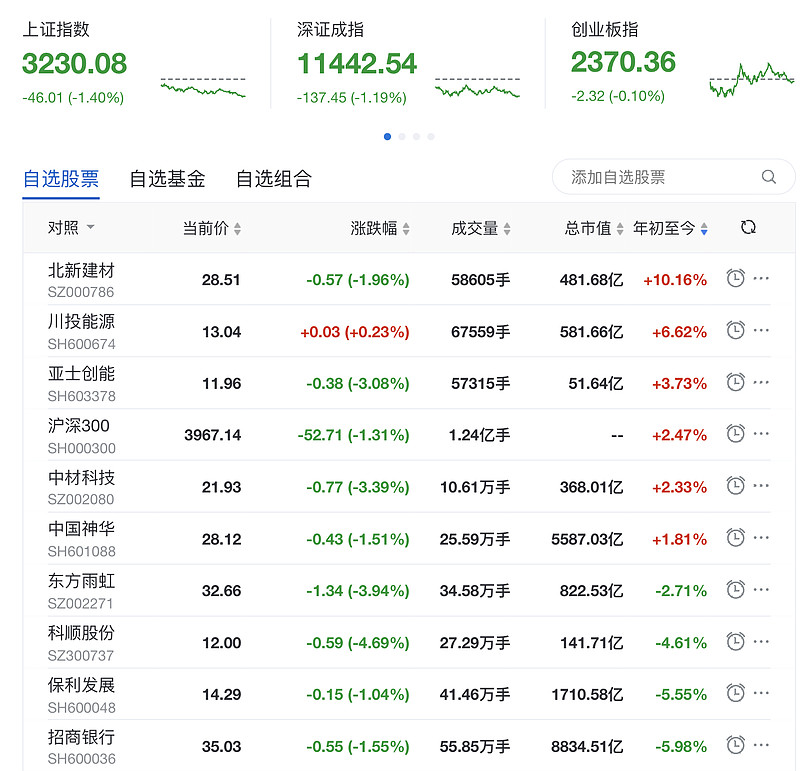This screenshot has width=800, height=771.
Task: Click 深证成指 mini trend chart
Action: [478, 87]
